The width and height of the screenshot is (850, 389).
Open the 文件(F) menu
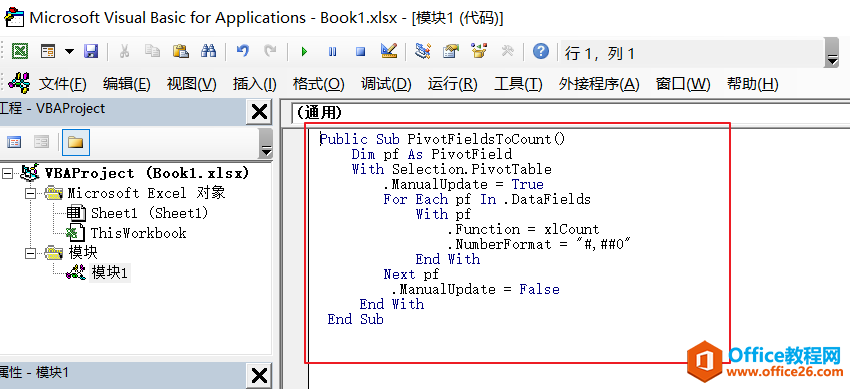(x=62, y=84)
